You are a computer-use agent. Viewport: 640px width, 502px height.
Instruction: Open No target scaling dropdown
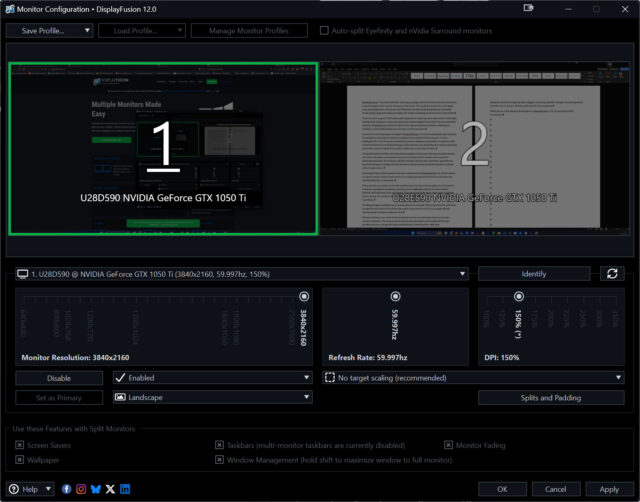coord(473,378)
